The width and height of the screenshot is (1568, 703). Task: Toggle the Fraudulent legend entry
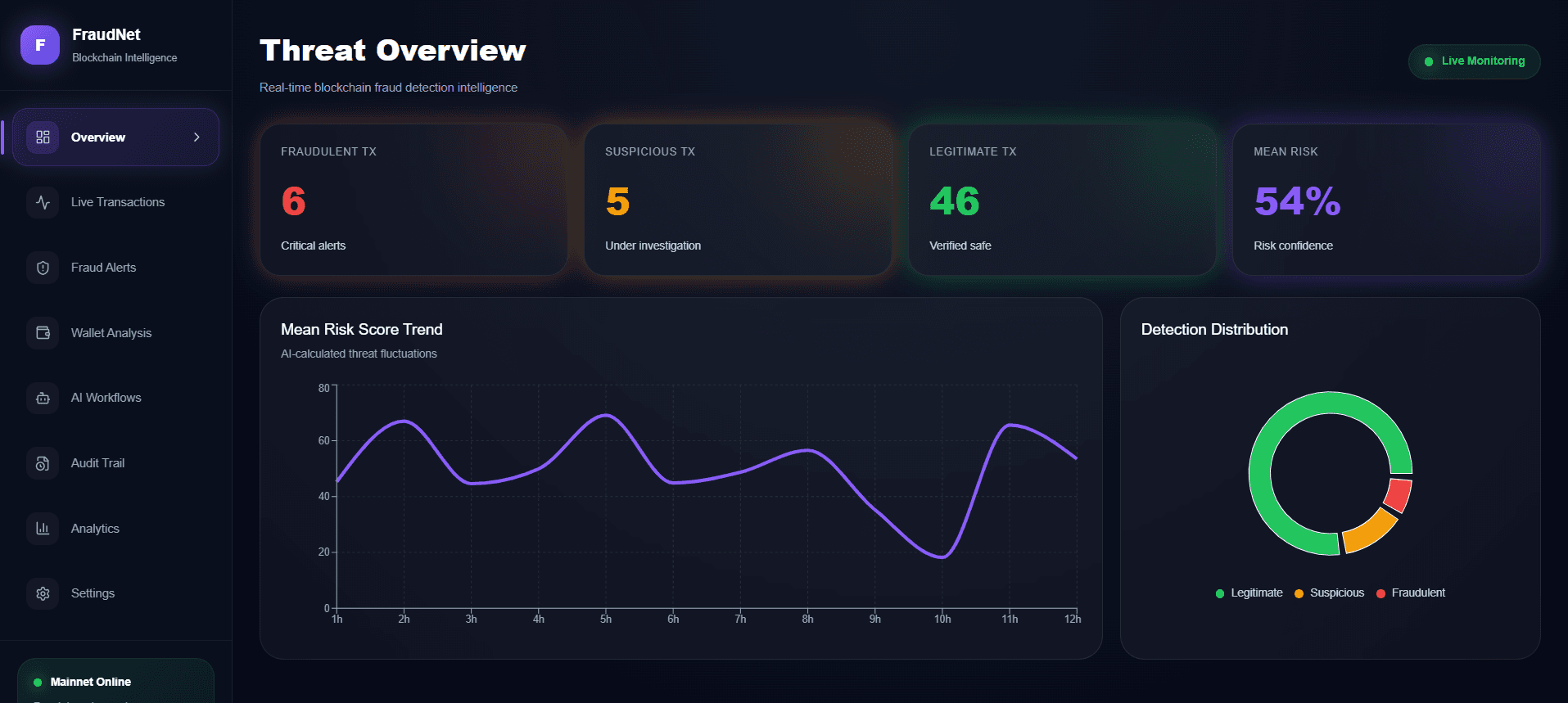pyautogui.click(x=1410, y=593)
